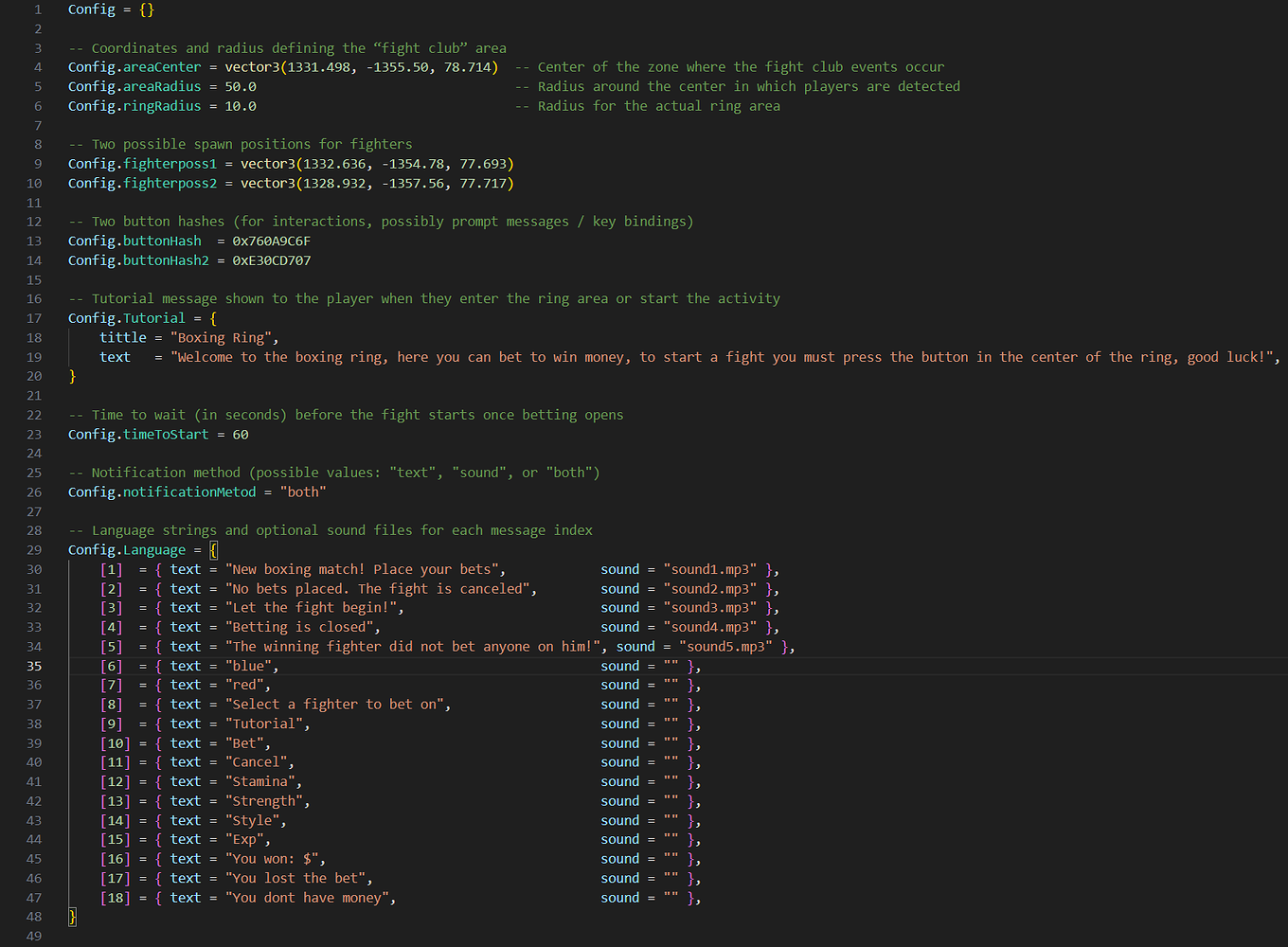
Task: Click the "Stamina" text string
Action: pos(262,782)
